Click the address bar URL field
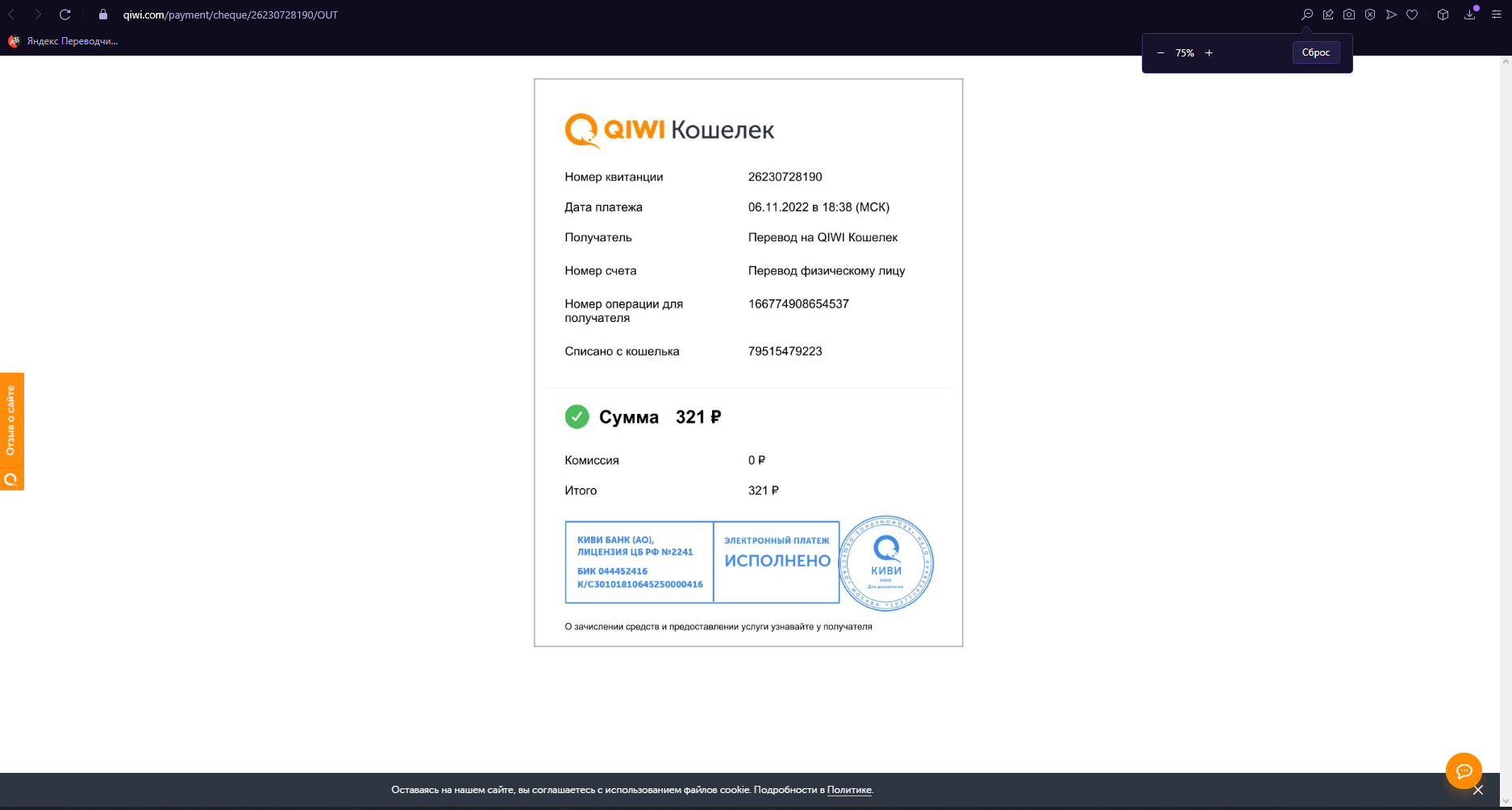 point(231,15)
